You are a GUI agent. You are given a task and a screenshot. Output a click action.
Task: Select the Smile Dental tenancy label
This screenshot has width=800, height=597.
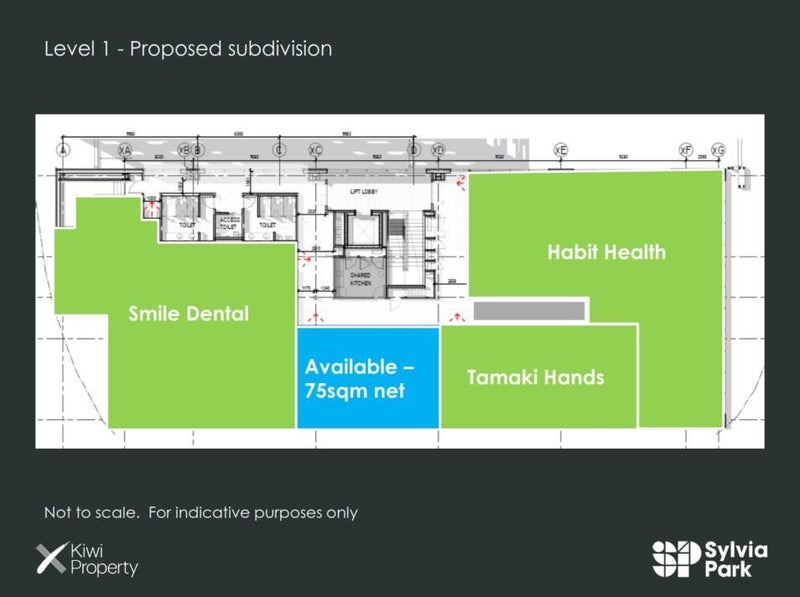[x=188, y=313]
